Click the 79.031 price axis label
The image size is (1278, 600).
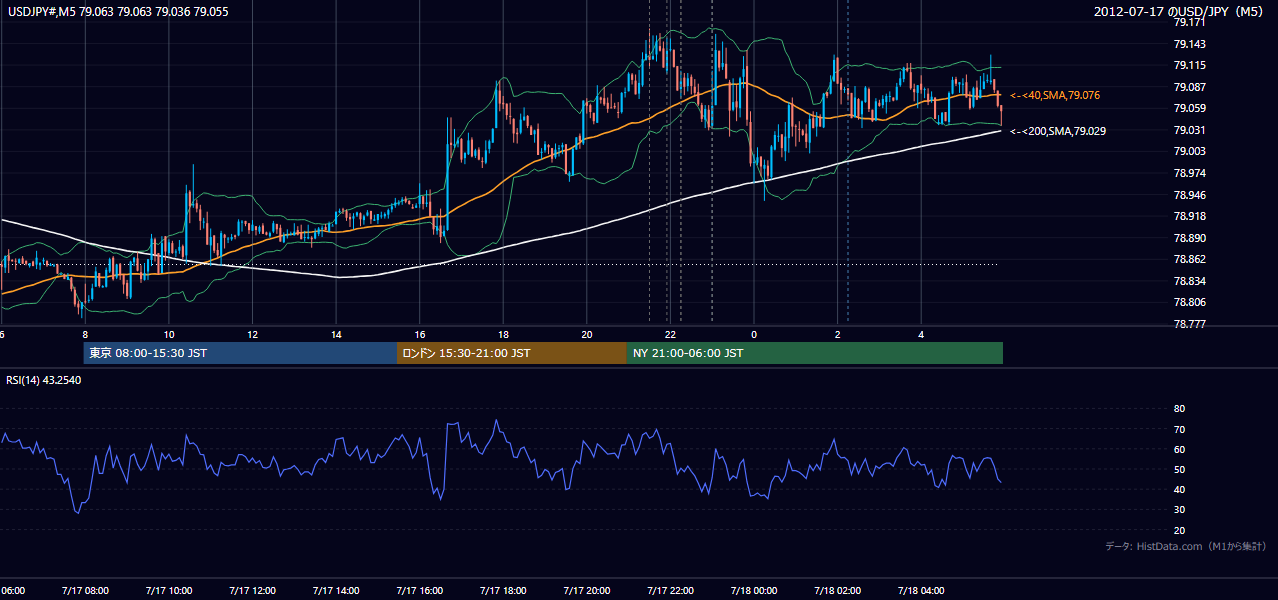coord(1189,130)
